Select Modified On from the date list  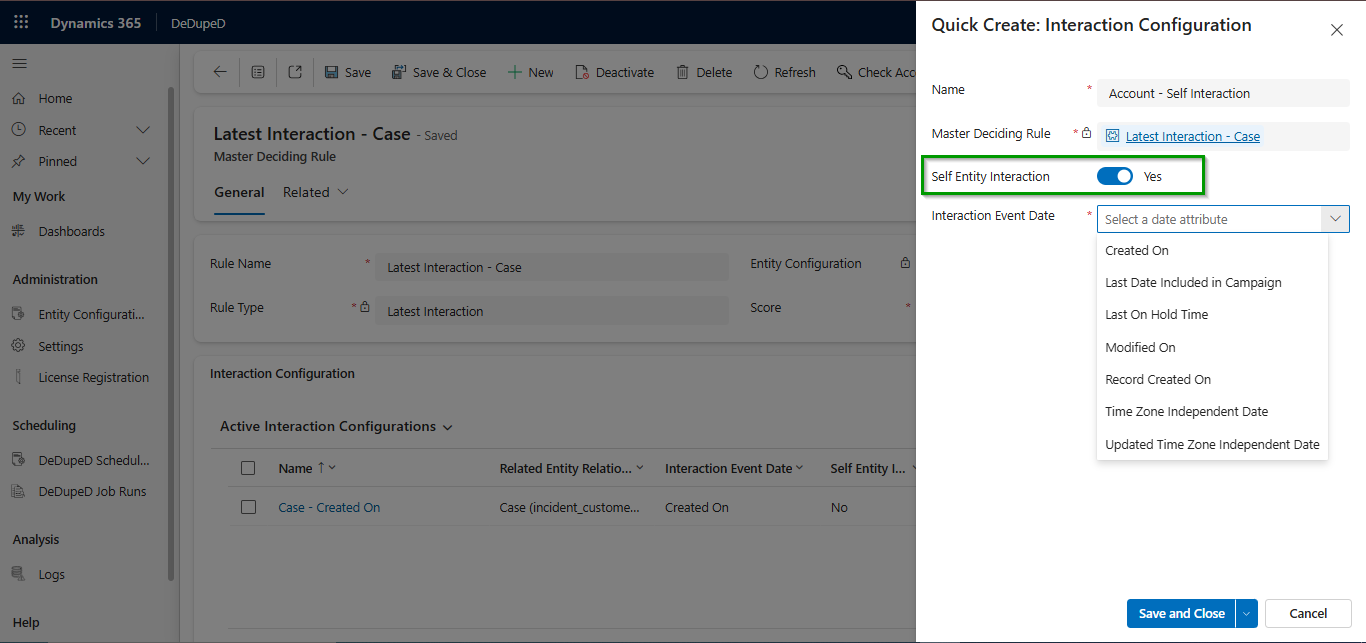click(1140, 347)
